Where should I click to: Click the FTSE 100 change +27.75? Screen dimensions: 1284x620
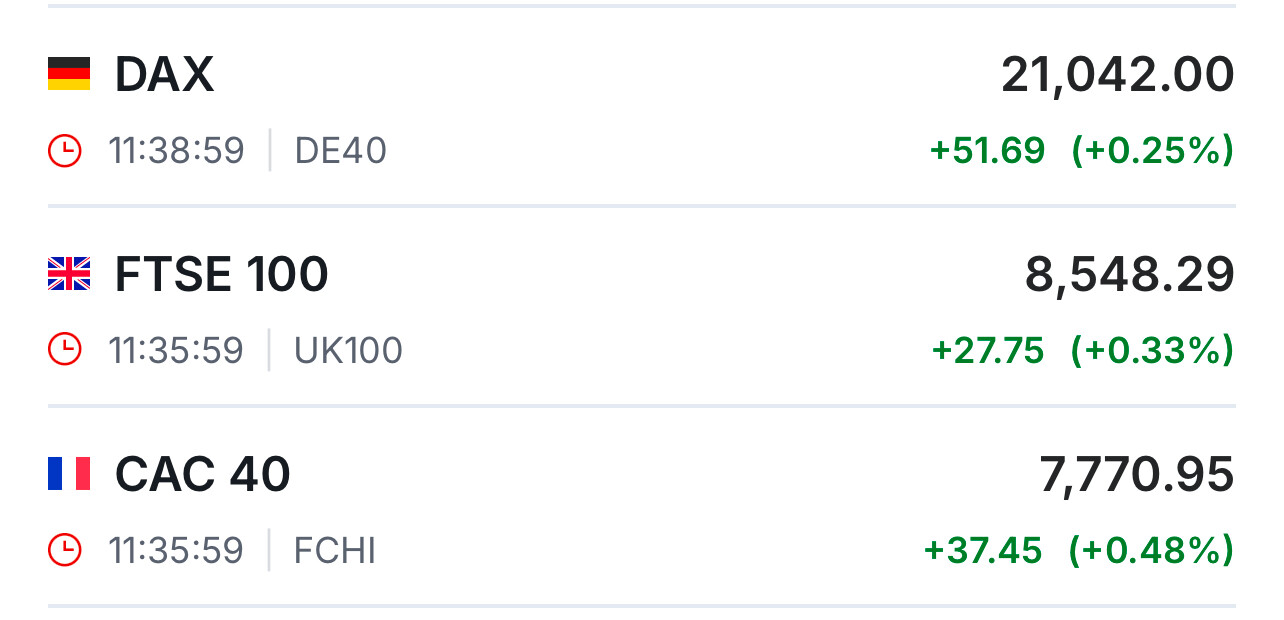point(988,351)
